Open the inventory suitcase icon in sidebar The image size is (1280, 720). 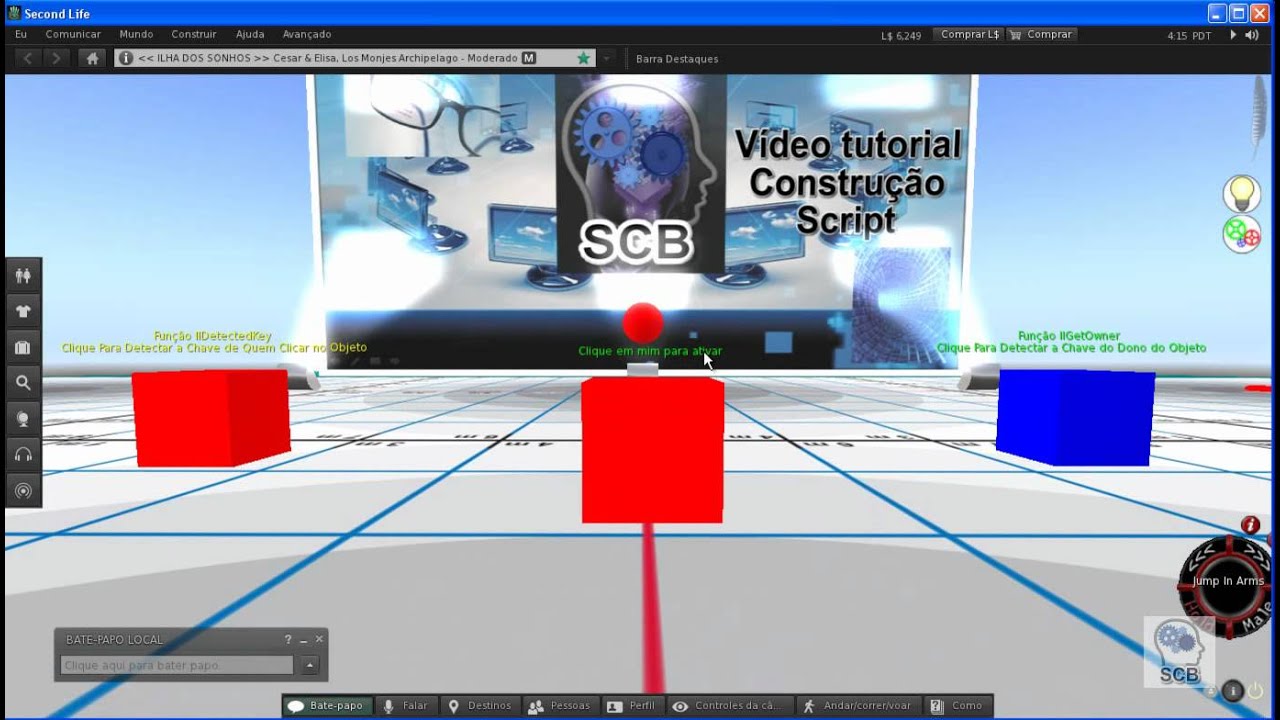coord(23,347)
